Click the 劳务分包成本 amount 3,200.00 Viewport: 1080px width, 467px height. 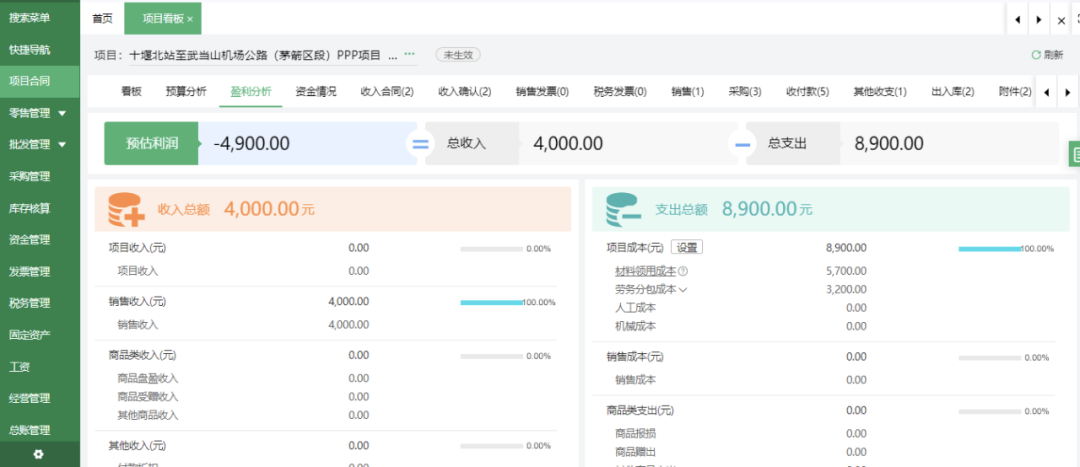[x=846, y=290]
